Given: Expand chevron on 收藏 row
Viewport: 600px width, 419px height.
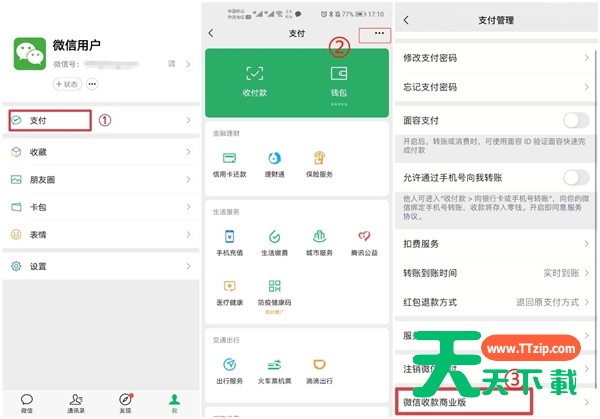Looking at the screenshot, I should click(188, 152).
